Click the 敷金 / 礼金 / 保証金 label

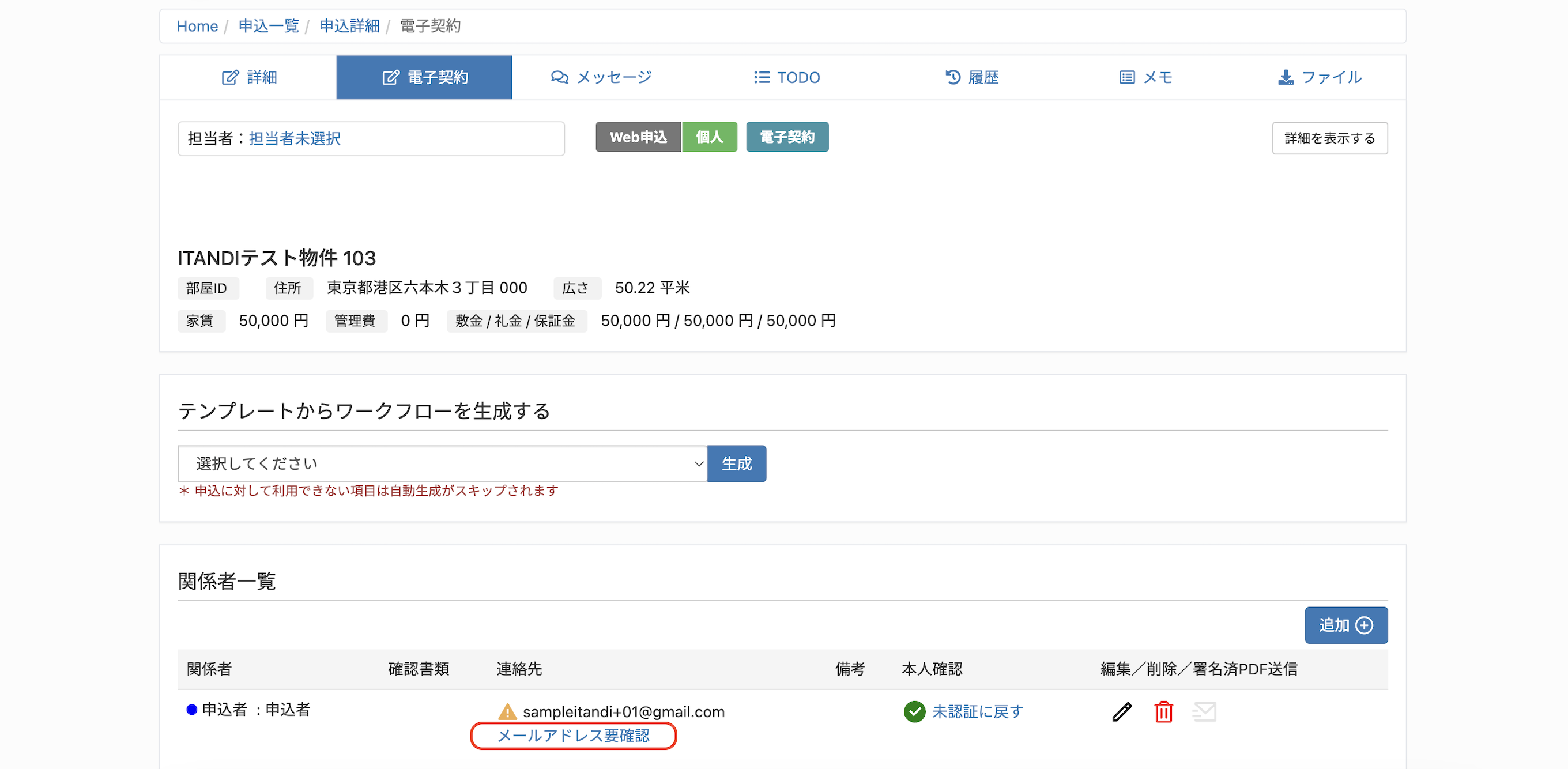(x=516, y=321)
